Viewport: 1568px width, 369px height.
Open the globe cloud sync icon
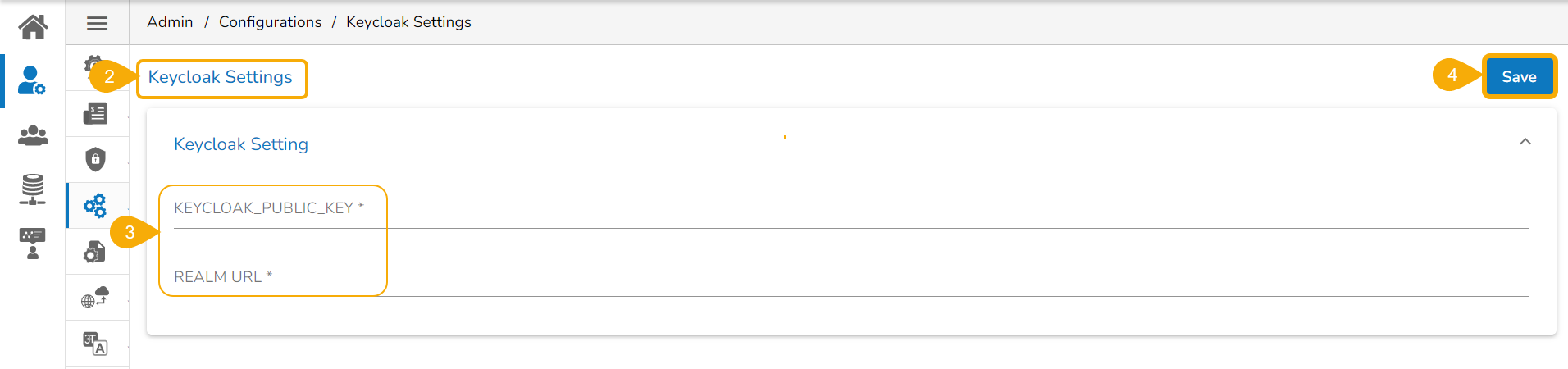point(96,297)
